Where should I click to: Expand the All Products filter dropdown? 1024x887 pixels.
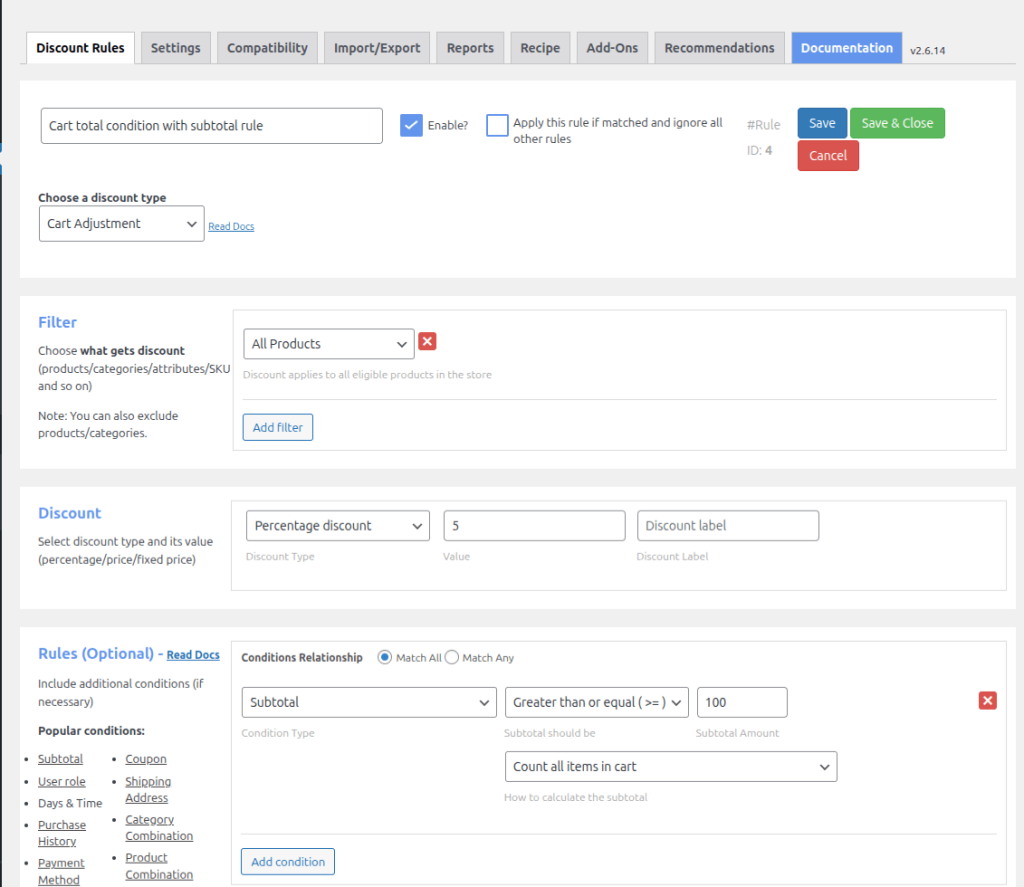tap(328, 344)
